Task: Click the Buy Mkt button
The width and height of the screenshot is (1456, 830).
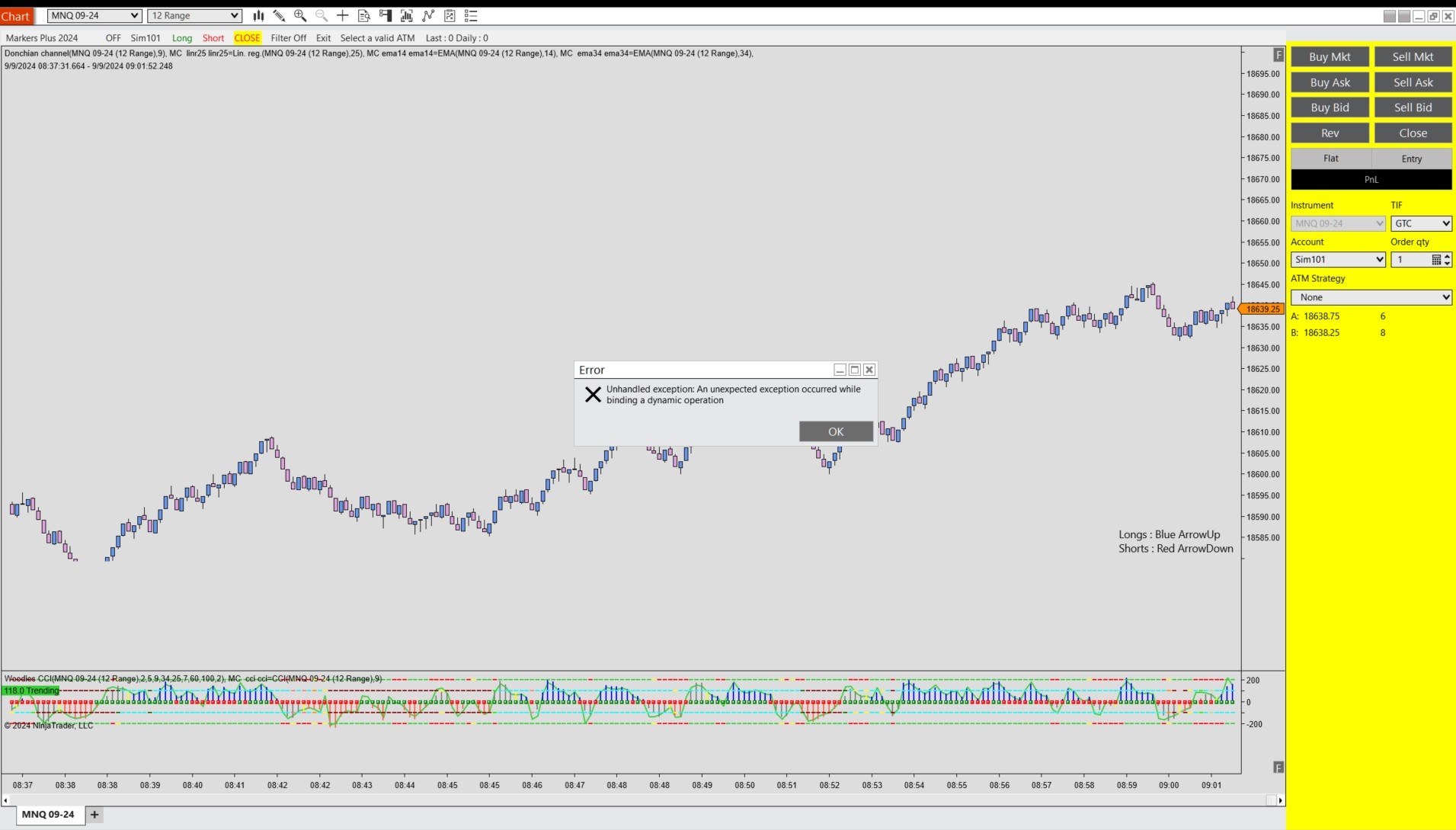Action: point(1330,56)
